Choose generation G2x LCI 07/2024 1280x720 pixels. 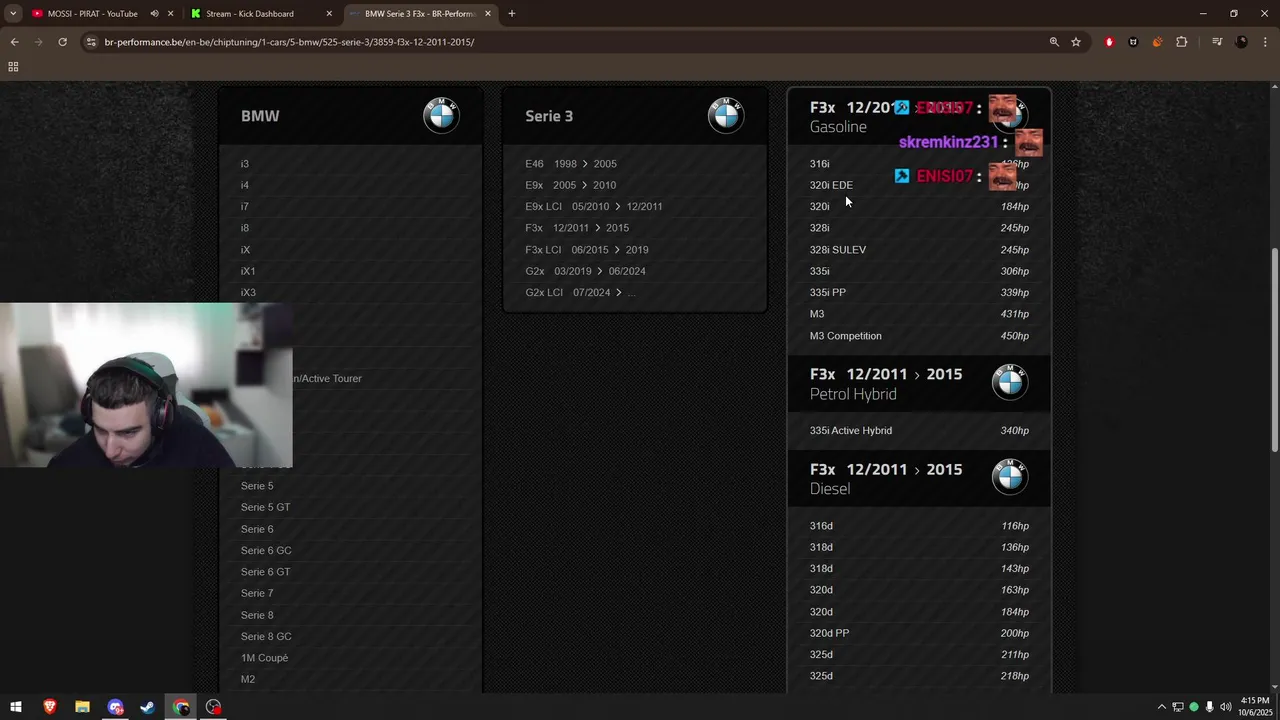coord(580,292)
